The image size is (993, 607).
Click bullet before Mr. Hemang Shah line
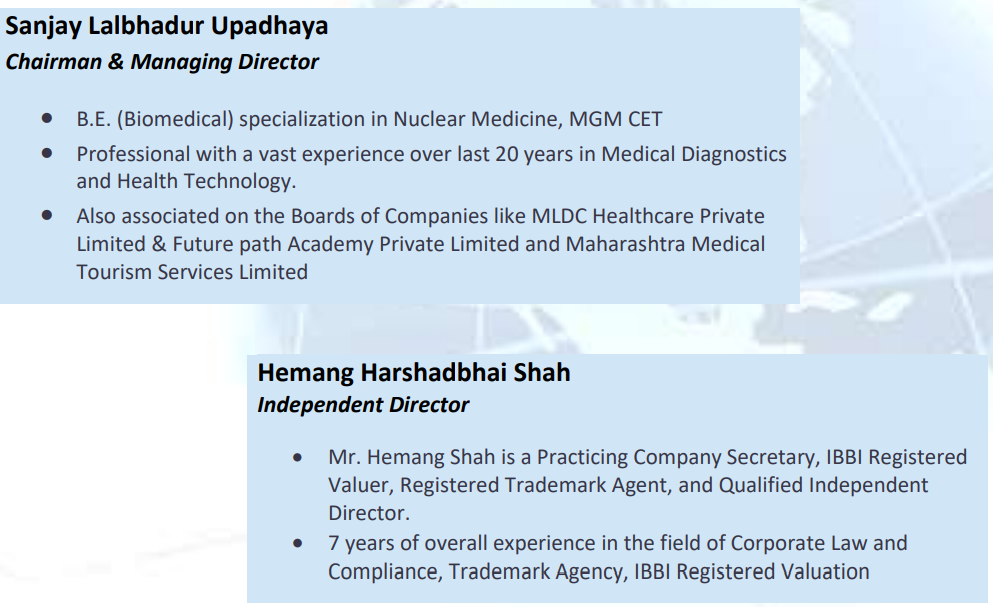[x=298, y=457]
